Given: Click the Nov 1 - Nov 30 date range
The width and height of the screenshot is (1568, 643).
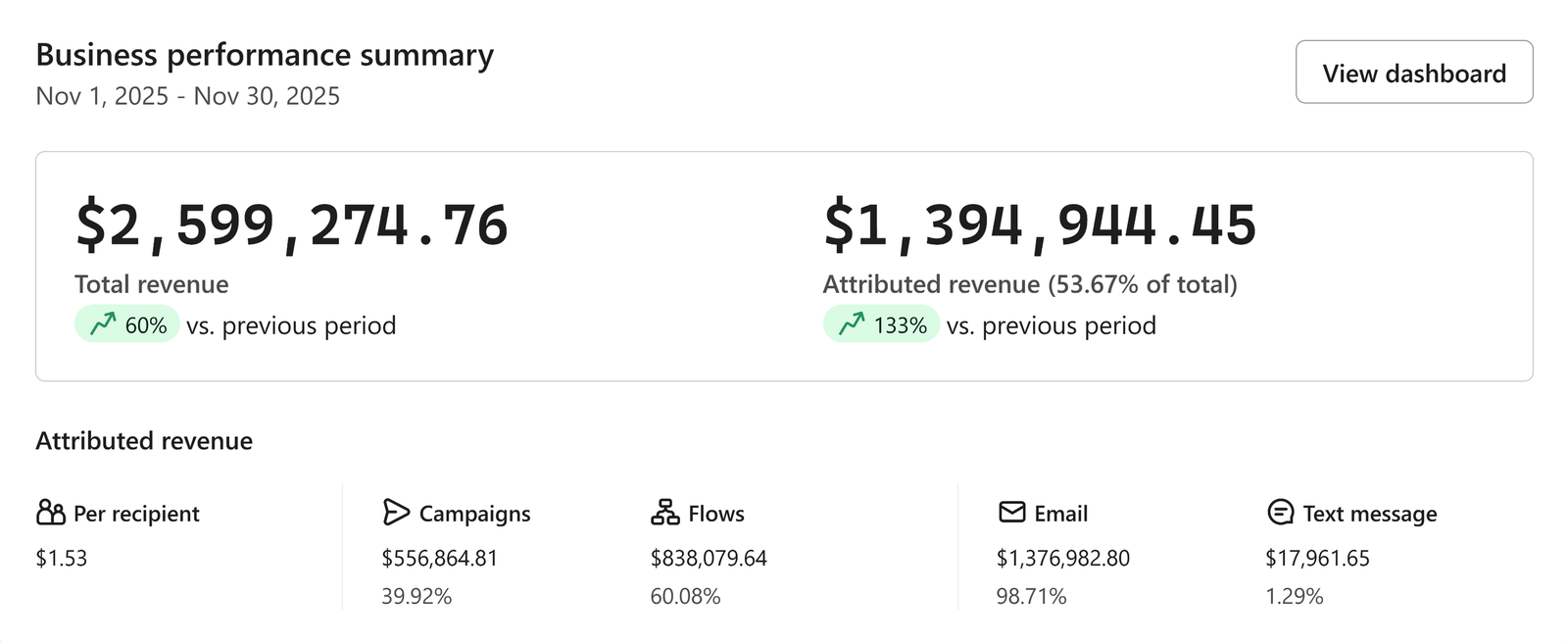Looking at the screenshot, I should point(187,96).
